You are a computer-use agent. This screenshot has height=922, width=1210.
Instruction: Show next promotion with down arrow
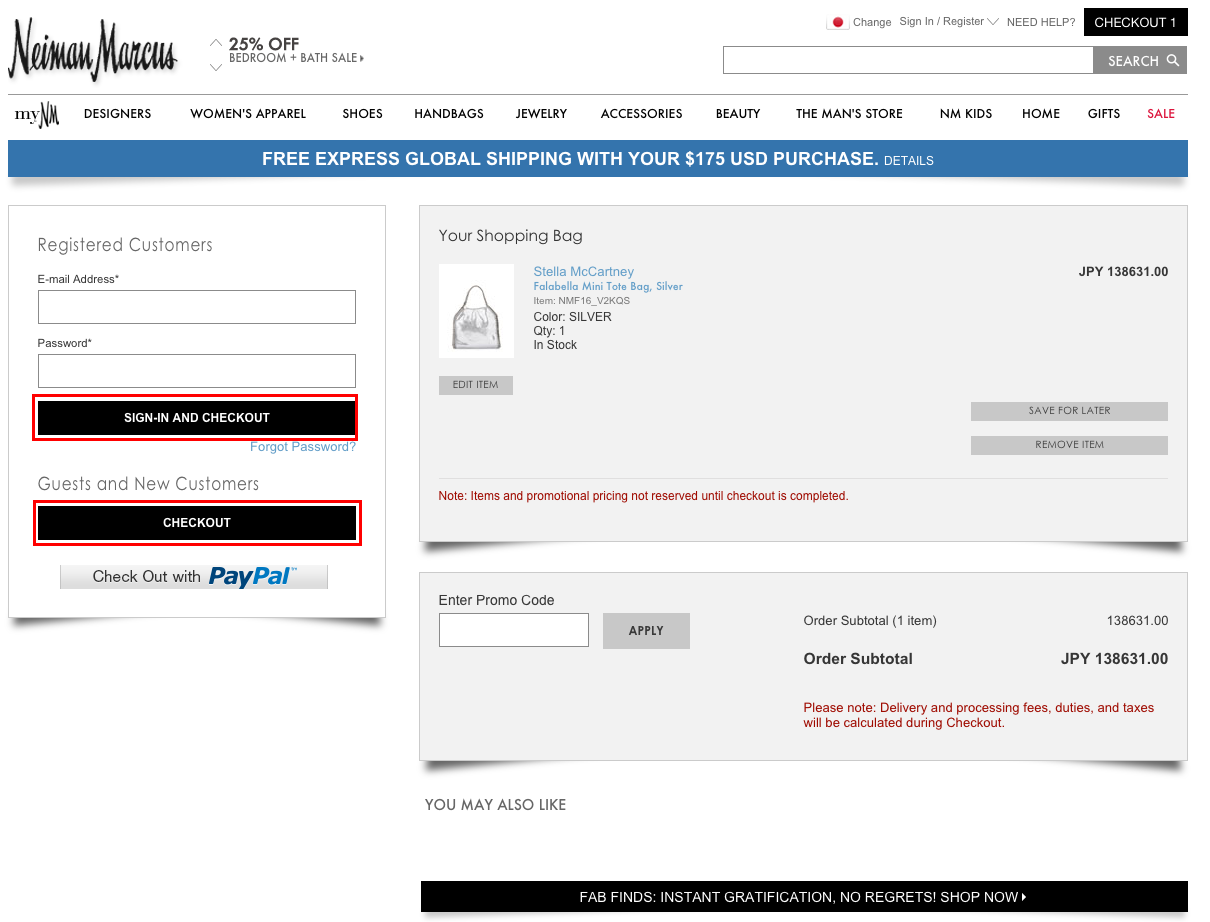click(x=216, y=67)
